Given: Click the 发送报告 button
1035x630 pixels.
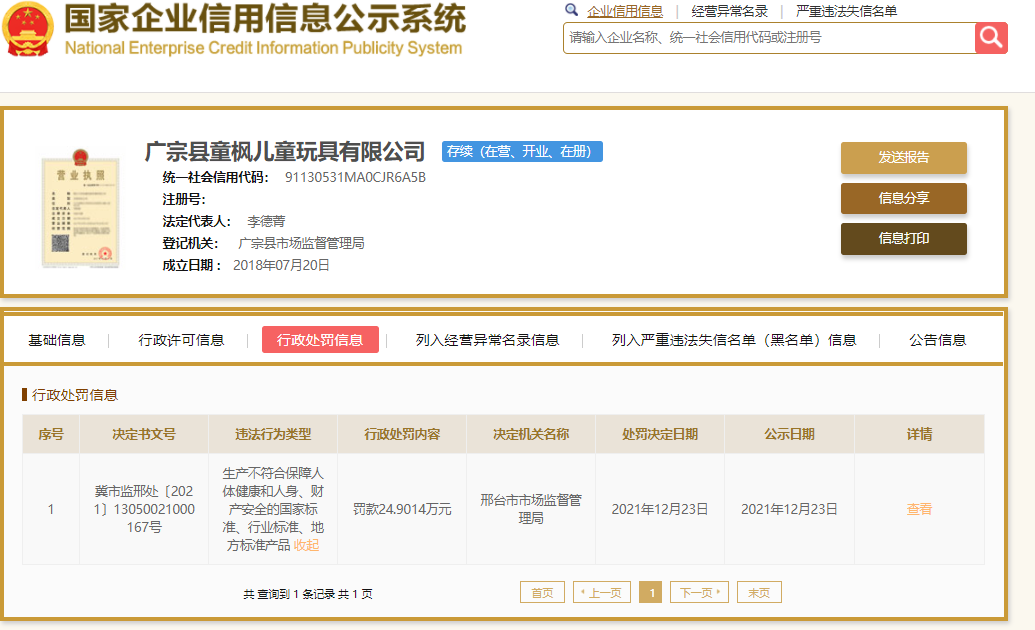Looking at the screenshot, I should click(904, 158).
